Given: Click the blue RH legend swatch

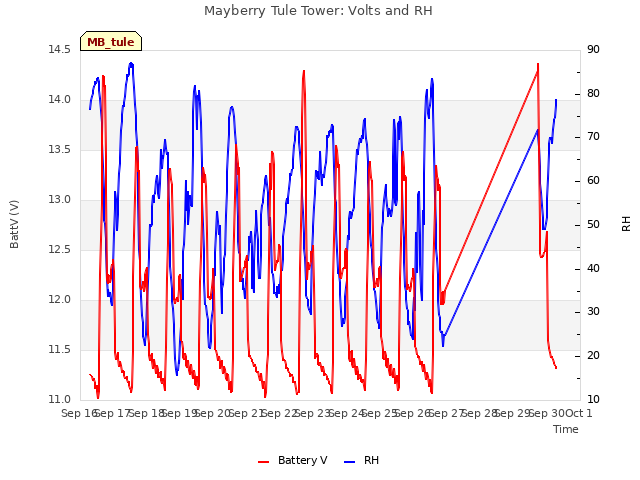Looking at the screenshot, I should 350,462.
